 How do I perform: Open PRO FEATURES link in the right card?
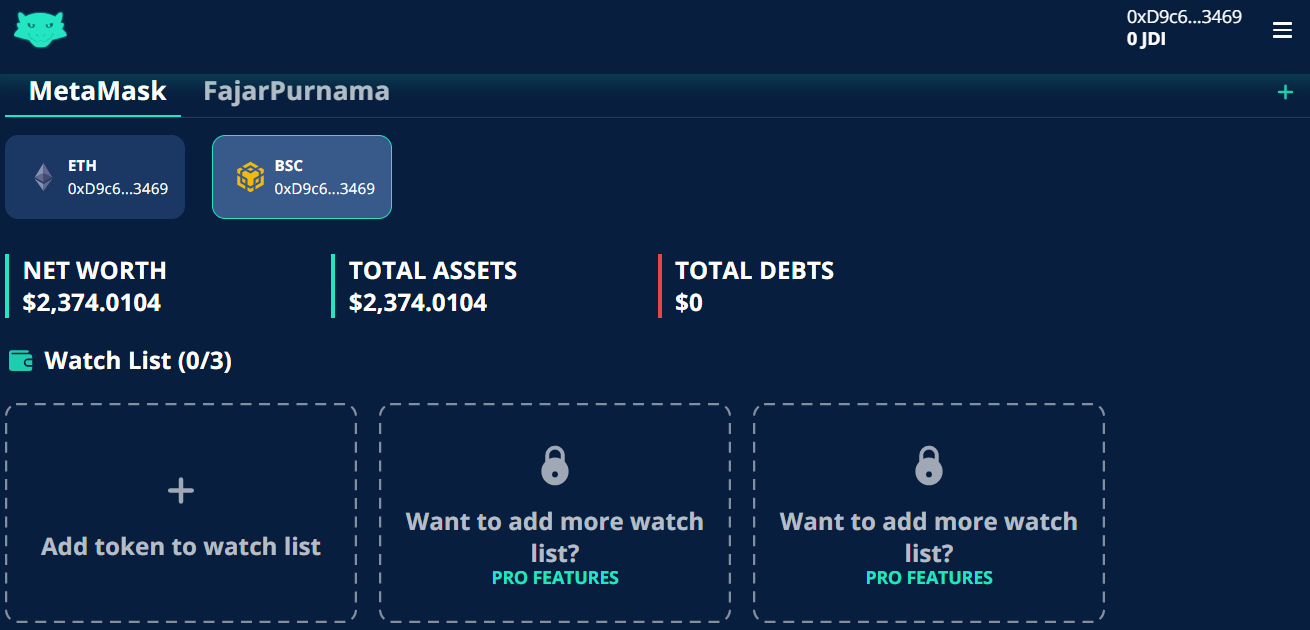point(929,578)
